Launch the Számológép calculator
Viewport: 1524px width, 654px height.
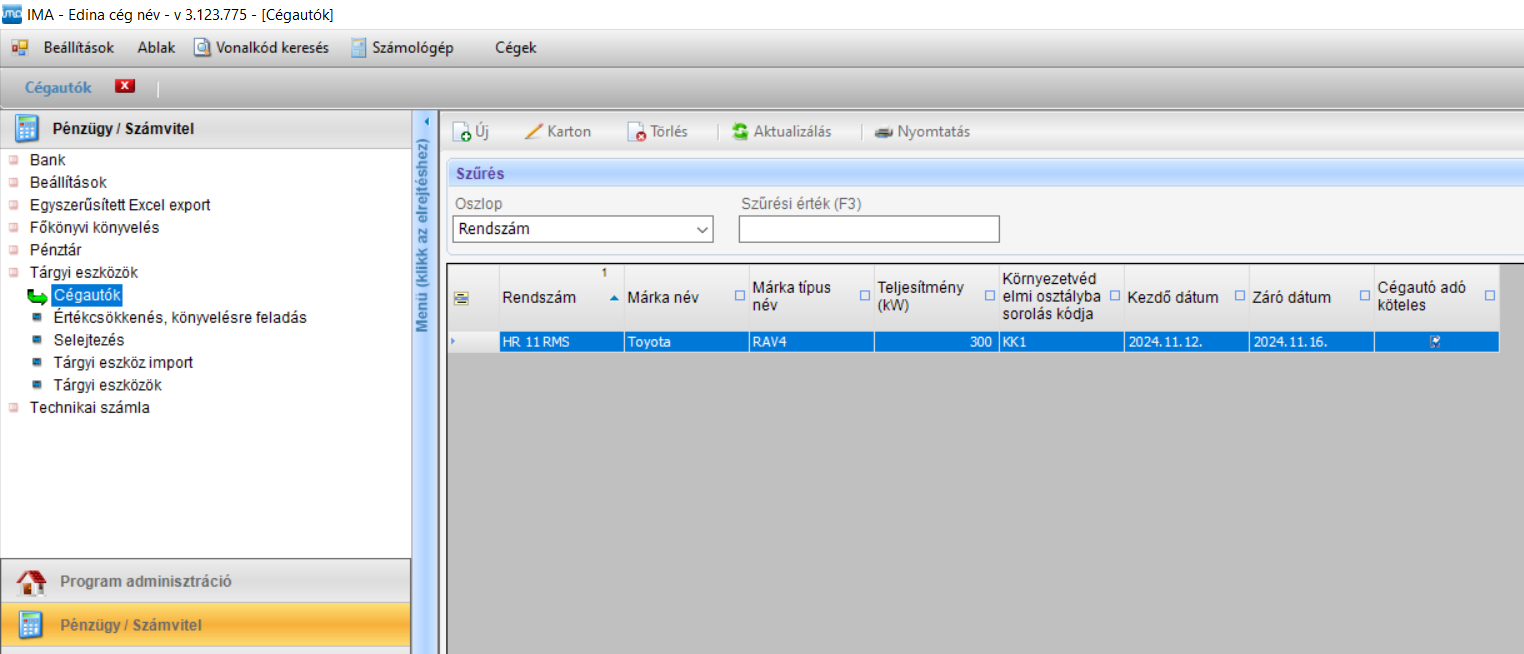pyautogui.click(x=359, y=48)
